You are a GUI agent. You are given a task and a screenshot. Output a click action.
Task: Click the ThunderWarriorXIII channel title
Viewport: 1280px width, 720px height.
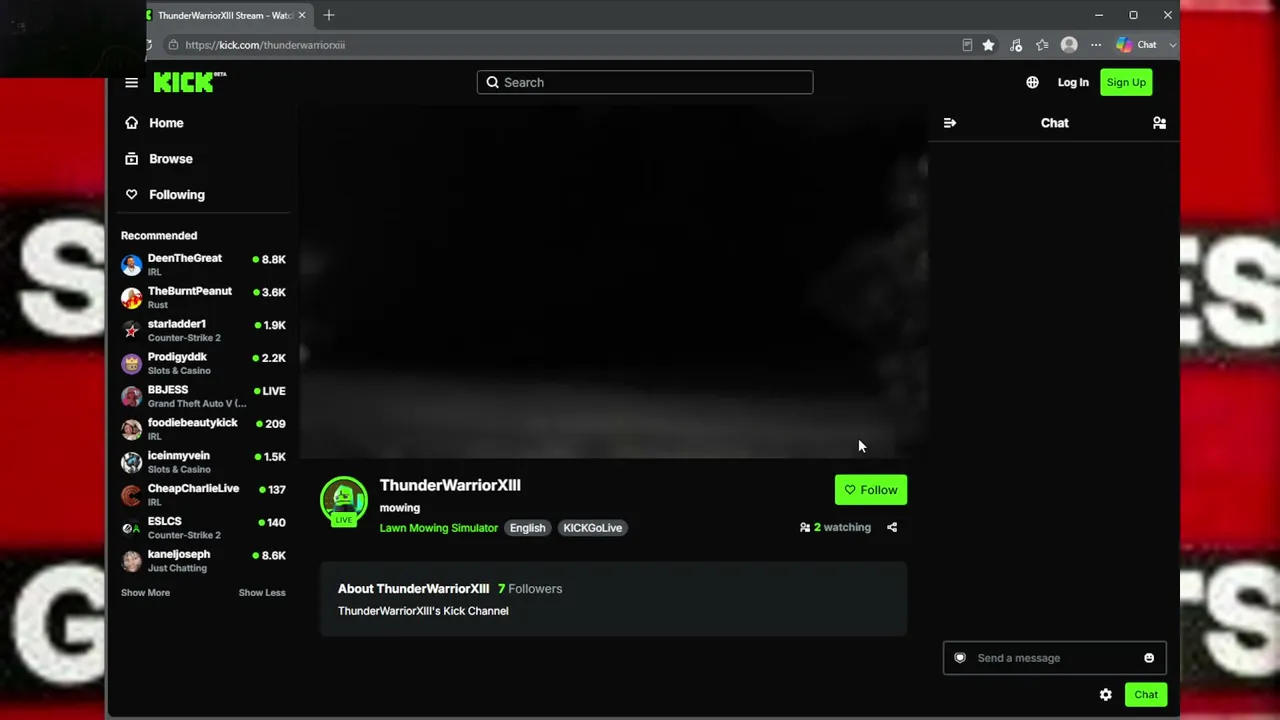(x=450, y=485)
